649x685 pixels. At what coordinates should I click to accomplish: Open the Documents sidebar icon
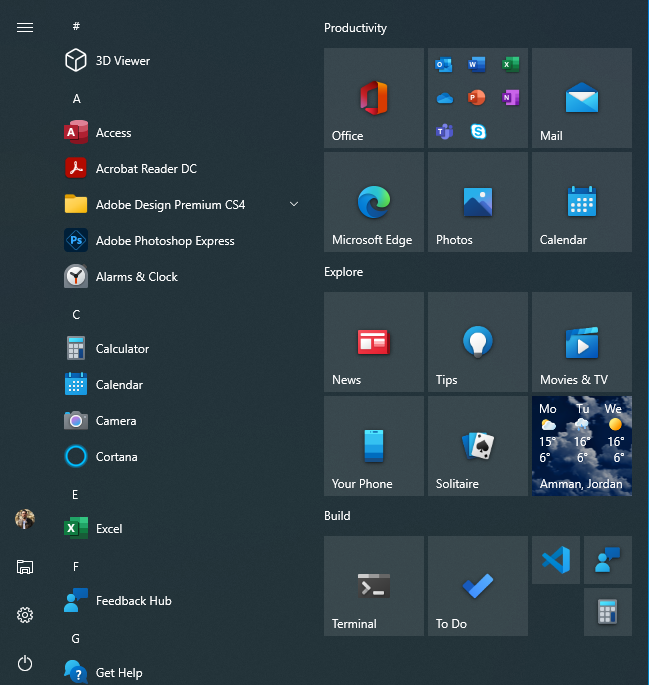(x=25, y=567)
